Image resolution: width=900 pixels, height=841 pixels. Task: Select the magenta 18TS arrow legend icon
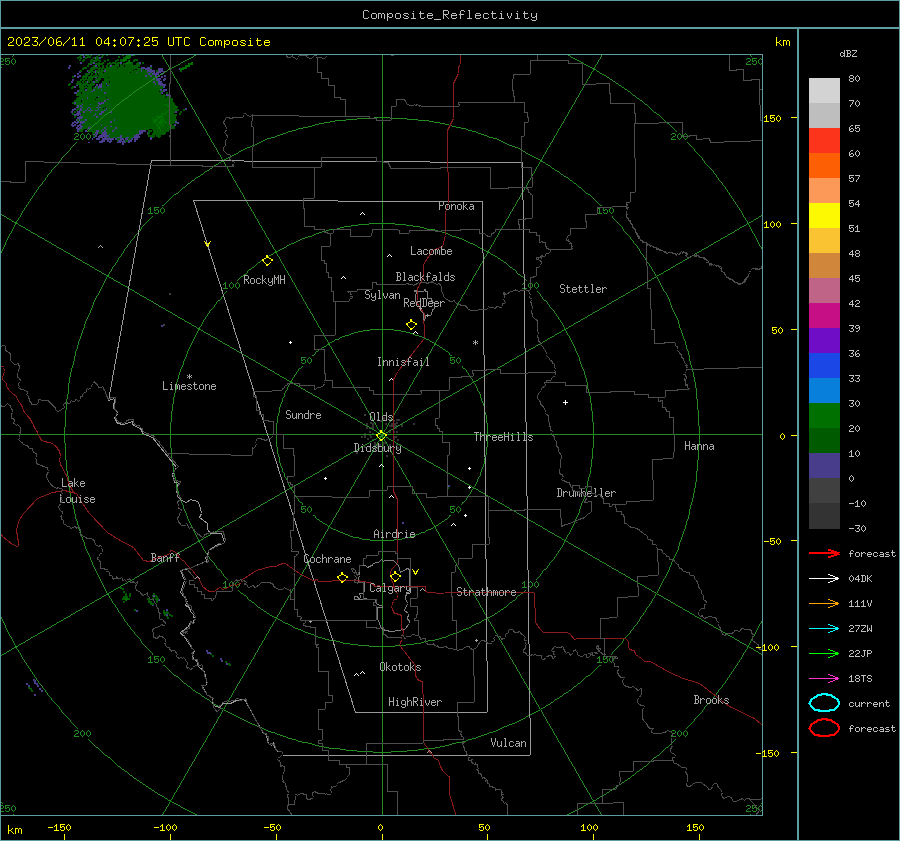[824, 679]
